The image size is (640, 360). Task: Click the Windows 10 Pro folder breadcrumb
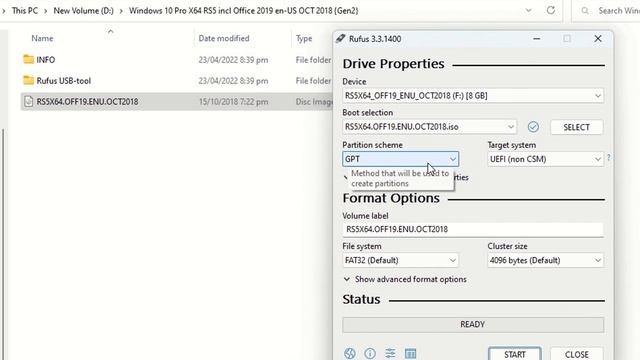pos(244,11)
